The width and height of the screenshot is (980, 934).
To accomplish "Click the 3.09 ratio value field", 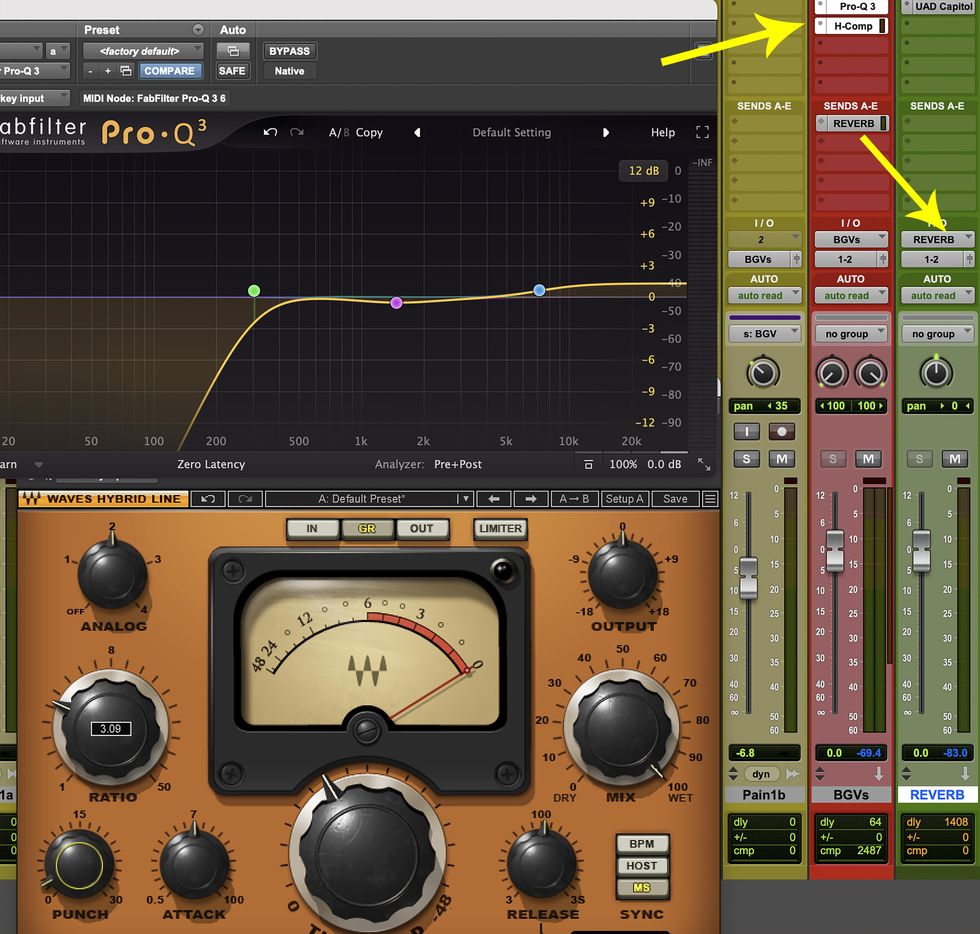I will click(111, 728).
